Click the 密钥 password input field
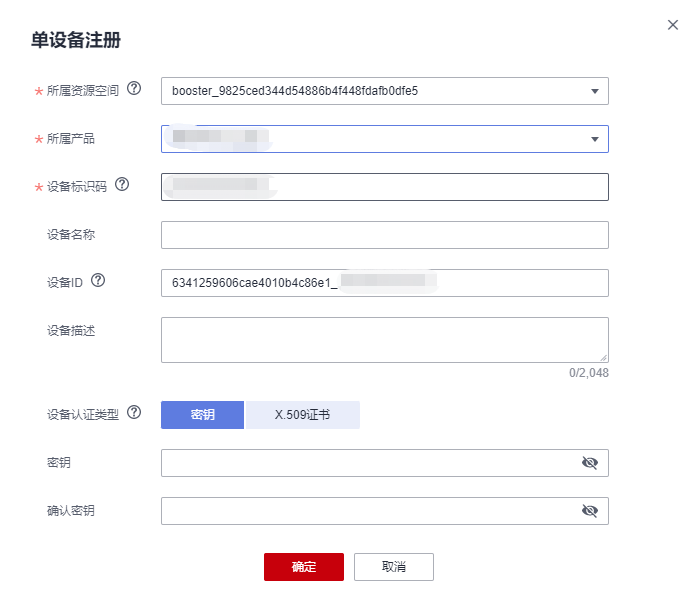The height and width of the screenshot is (612, 698). coord(385,463)
